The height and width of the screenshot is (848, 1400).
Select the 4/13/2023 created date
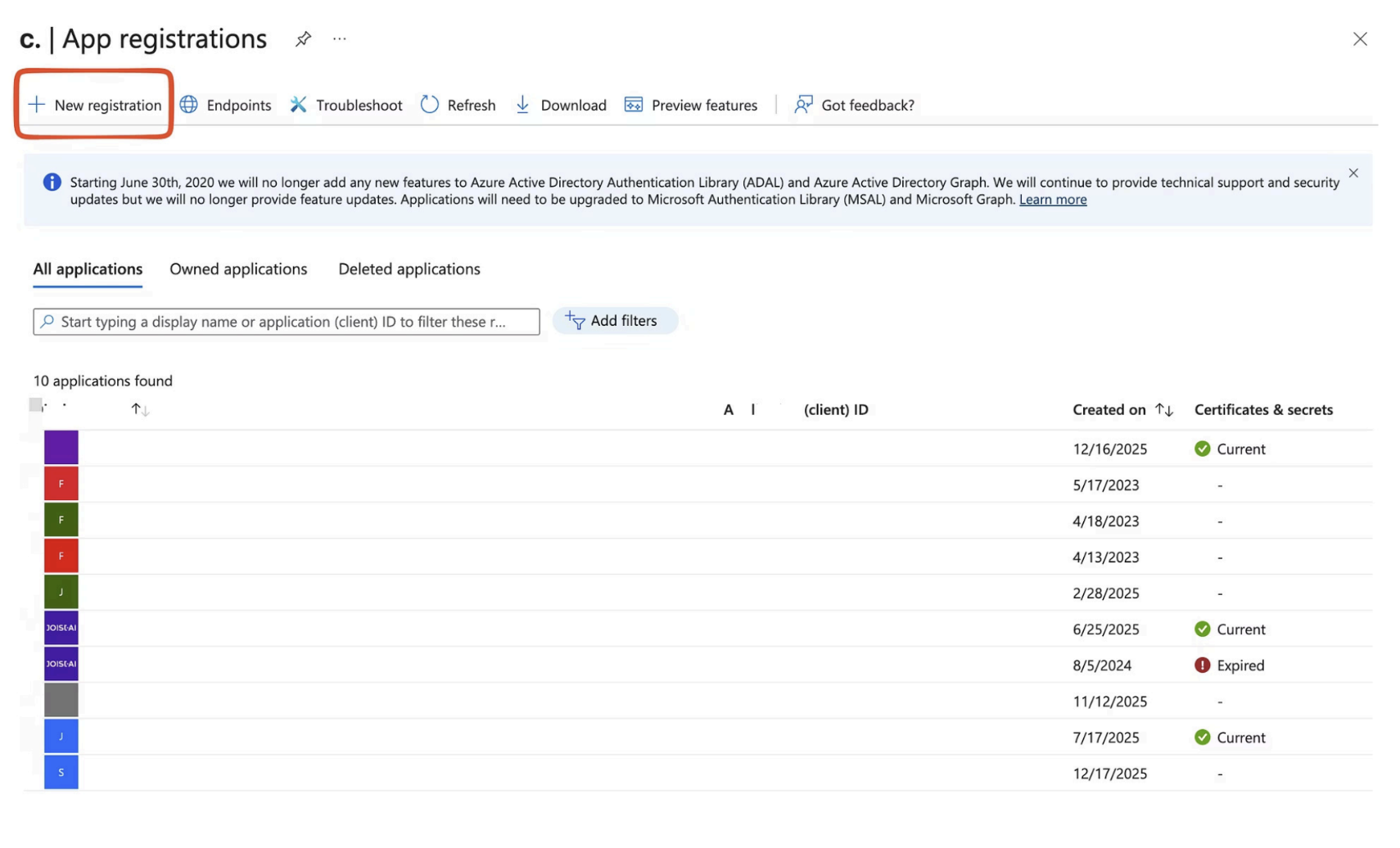[x=1106, y=557]
